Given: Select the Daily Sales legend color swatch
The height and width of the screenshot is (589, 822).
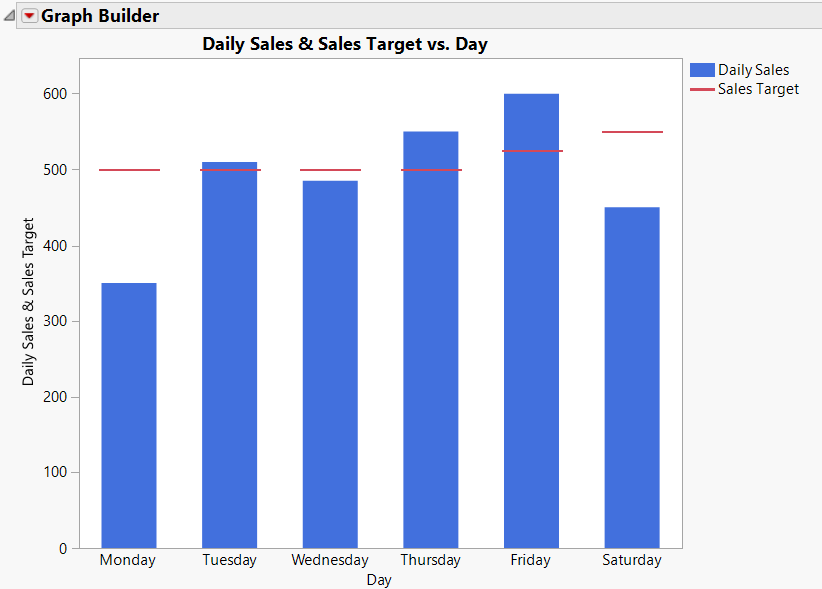Looking at the screenshot, I should click(701, 69).
